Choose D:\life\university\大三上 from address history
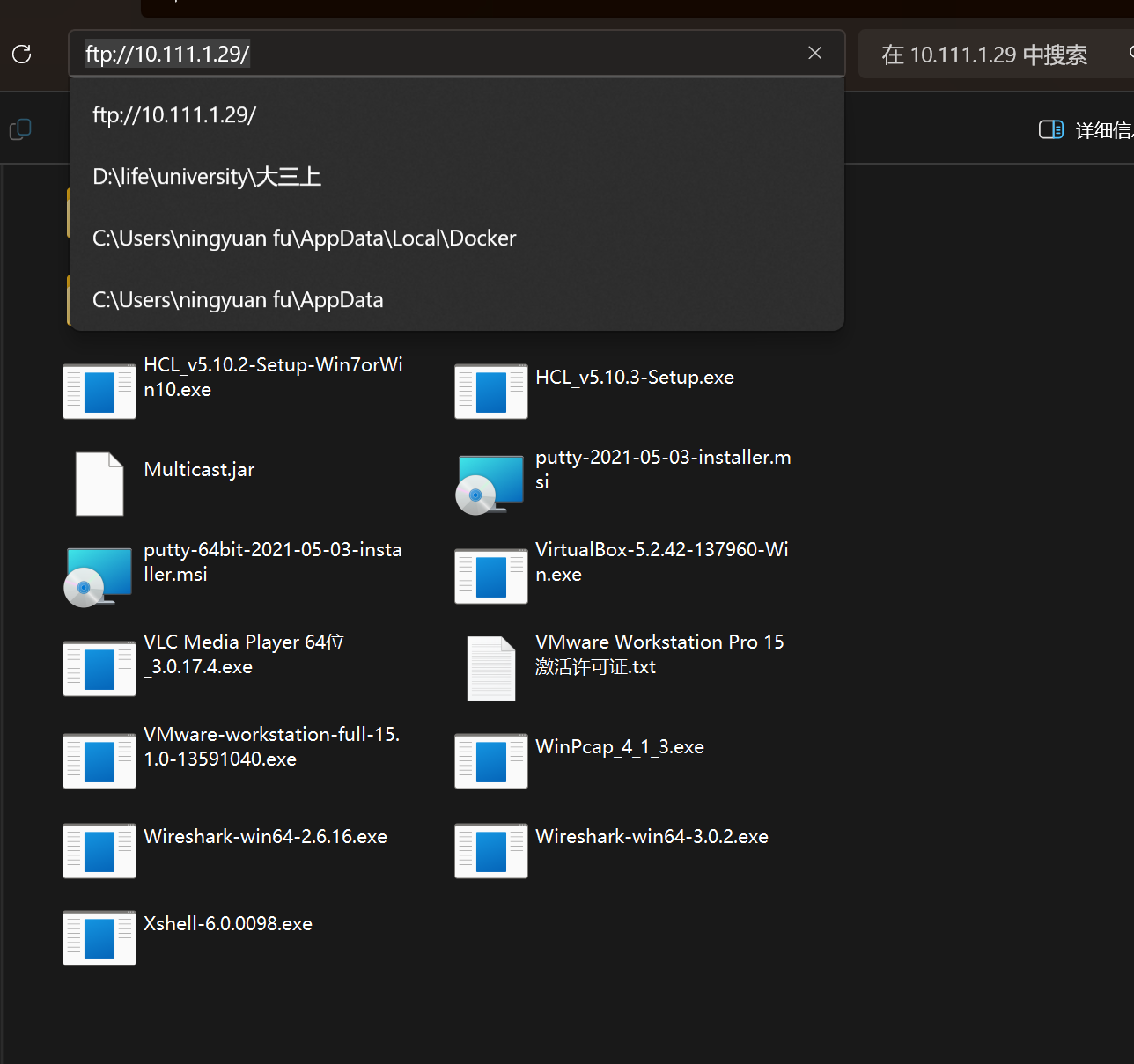This screenshot has height=1064, width=1134. point(207,177)
